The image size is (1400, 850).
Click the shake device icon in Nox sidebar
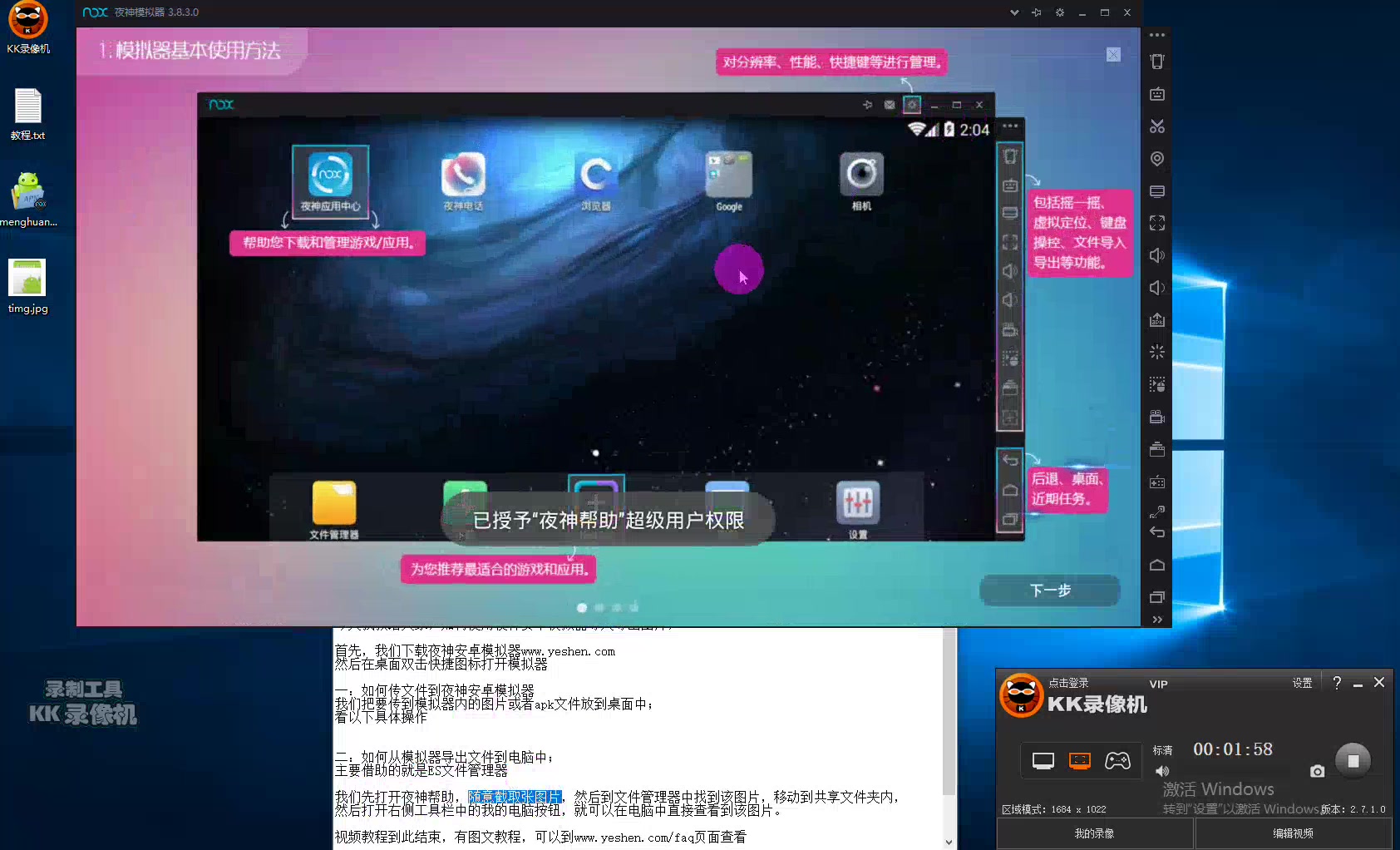(x=1156, y=62)
